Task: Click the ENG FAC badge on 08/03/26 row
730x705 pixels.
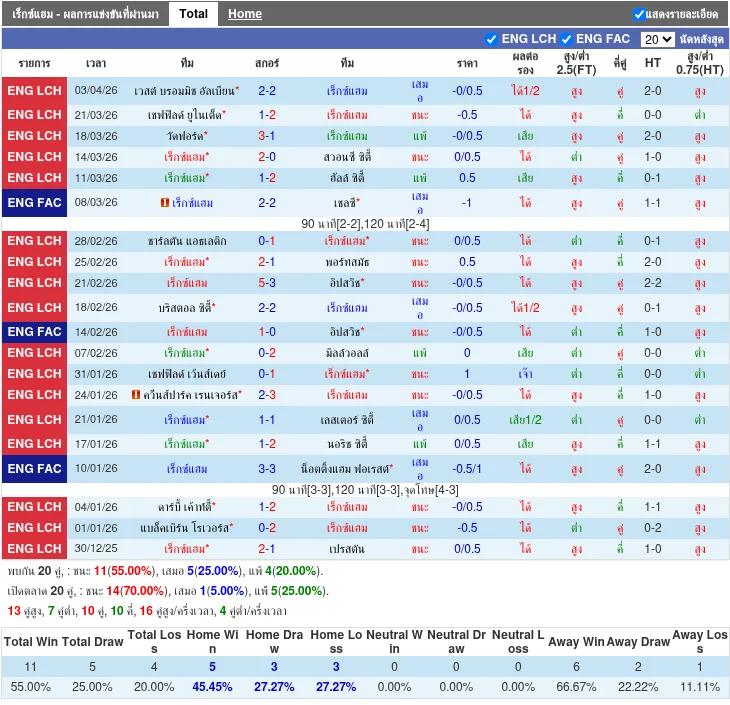Action: pos(35,203)
